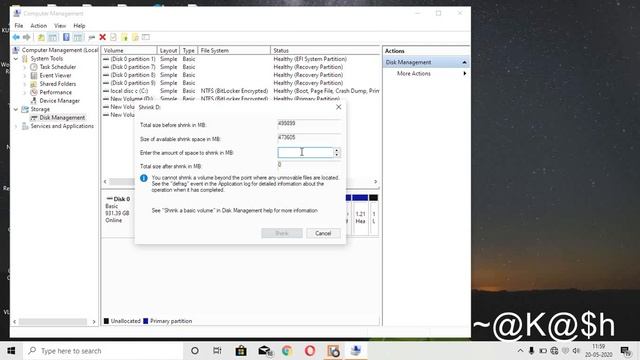Click the Unallocated black legend swatch
This screenshot has width=640, height=360.
(106, 321)
